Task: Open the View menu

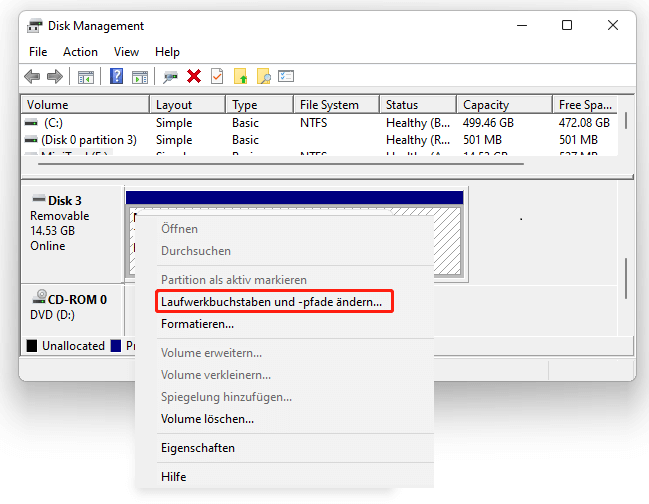Action: (126, 52)
